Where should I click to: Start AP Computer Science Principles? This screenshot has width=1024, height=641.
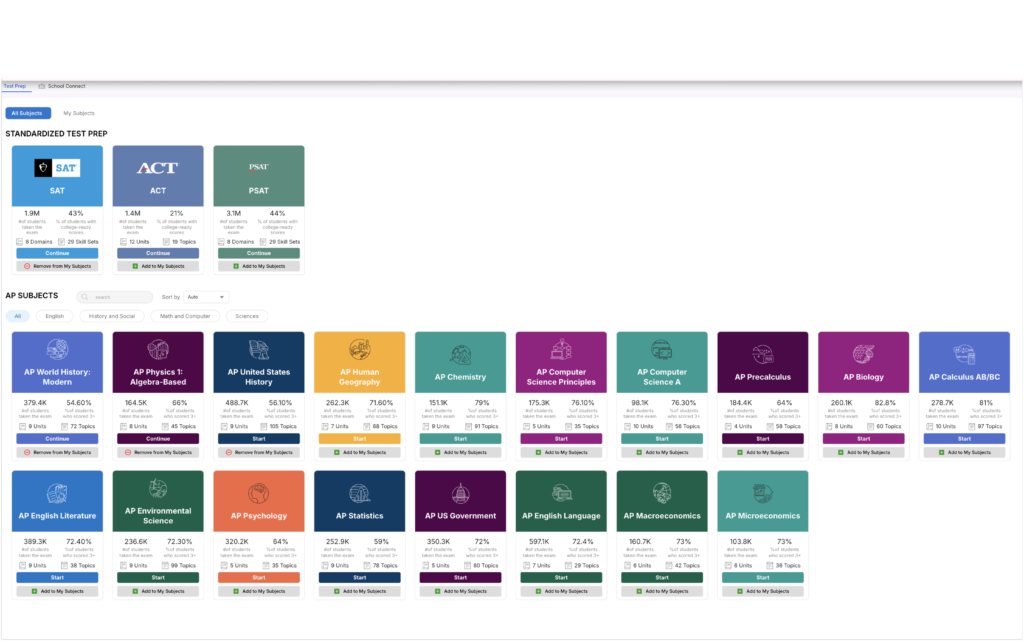click(x=561, y=439)
